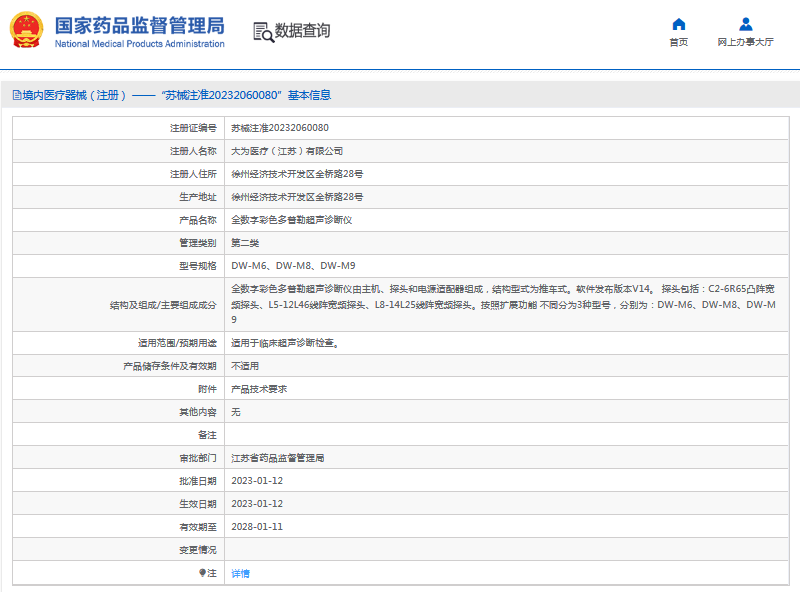Click the document icon before 境内医疗器械（注册）
This screenshot has width=800, height=592.
(15, 95)
